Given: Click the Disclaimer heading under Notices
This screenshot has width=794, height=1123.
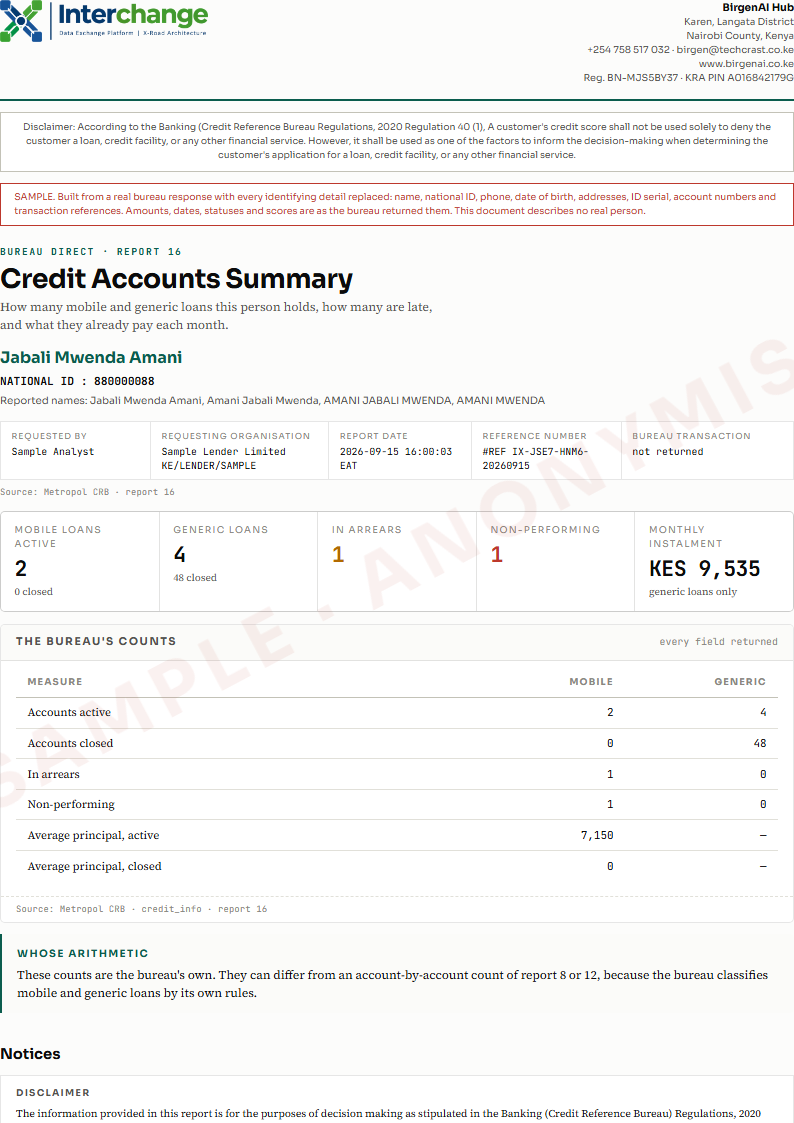Looking at the screenshot, I should coord(53,1092).
